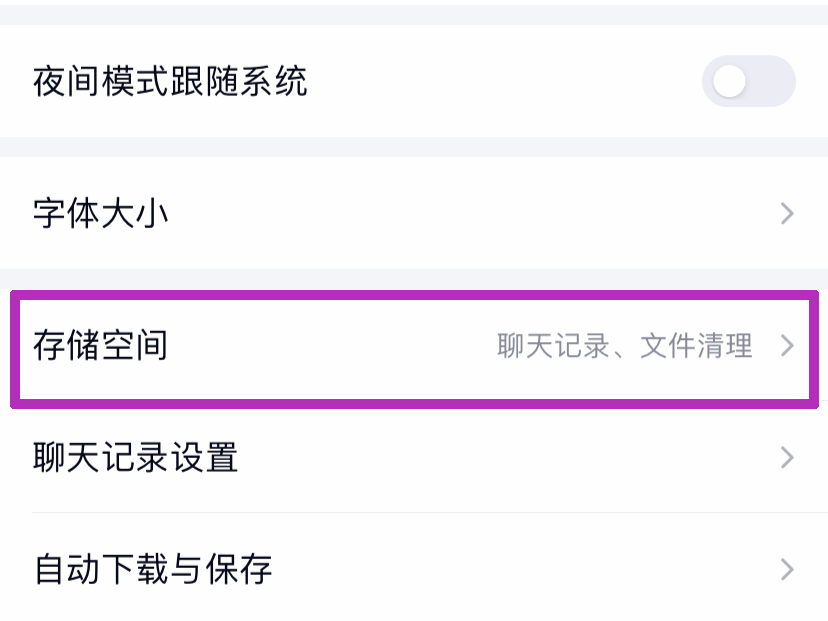Tap the white knob of the night mode switch
Screen dimensions: 828x621
point(731,82)
